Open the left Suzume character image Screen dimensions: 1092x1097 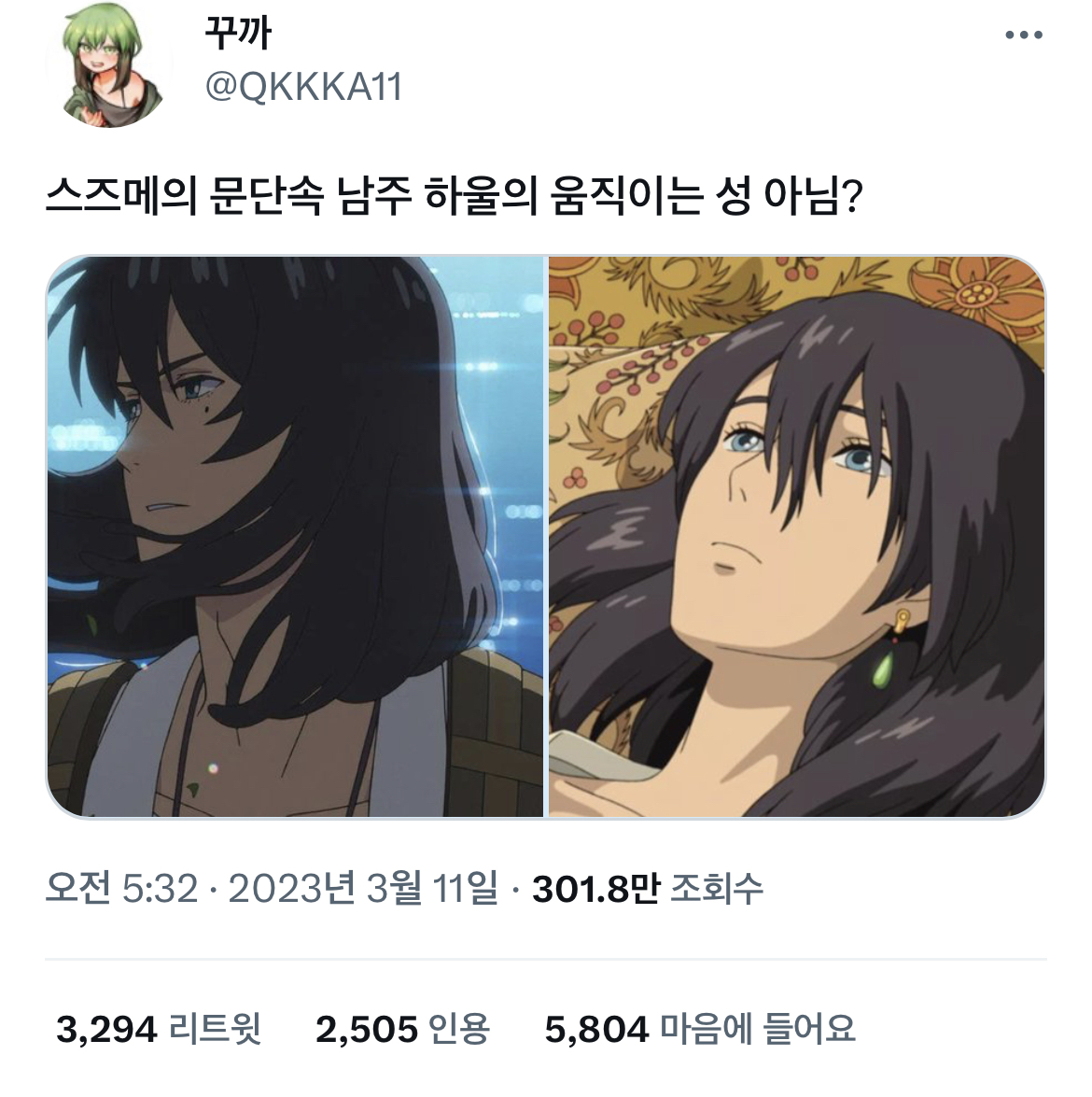(x=295, y=537)
